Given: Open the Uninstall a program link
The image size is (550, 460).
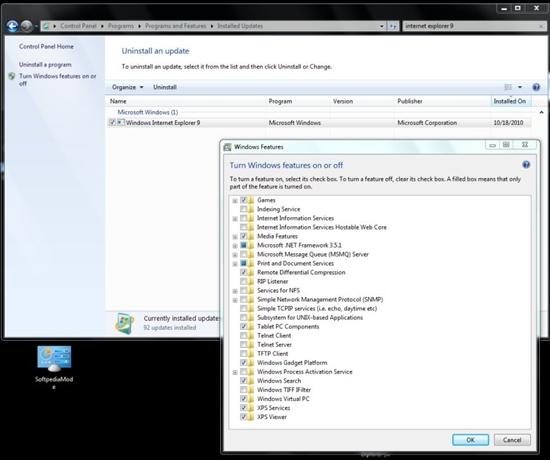Looking at the screenshot, I should point(45,65).
